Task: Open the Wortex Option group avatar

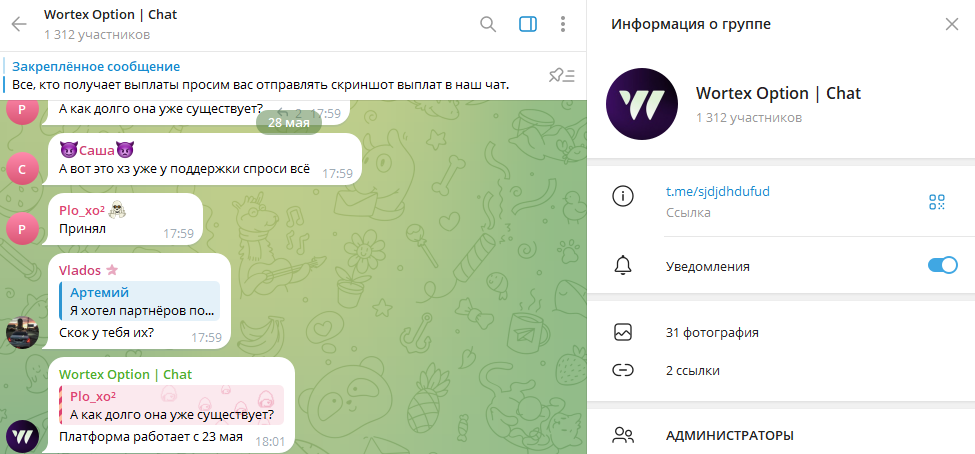Action: (642, 104)
